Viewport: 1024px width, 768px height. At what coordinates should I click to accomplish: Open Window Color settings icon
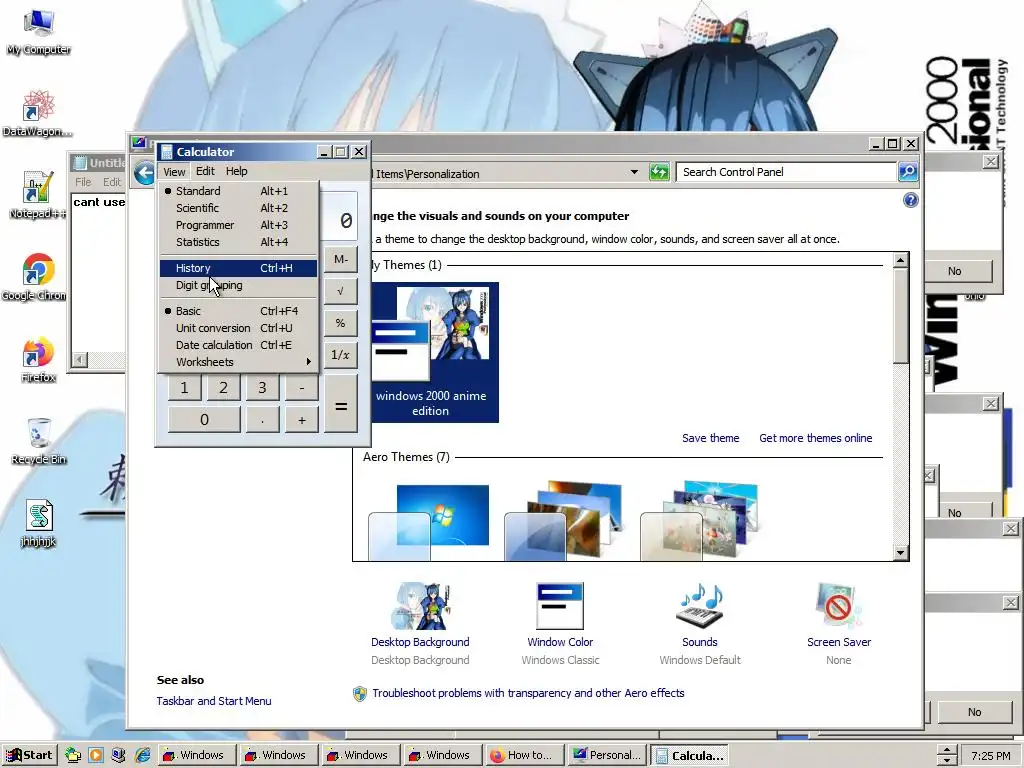[560, 606]
